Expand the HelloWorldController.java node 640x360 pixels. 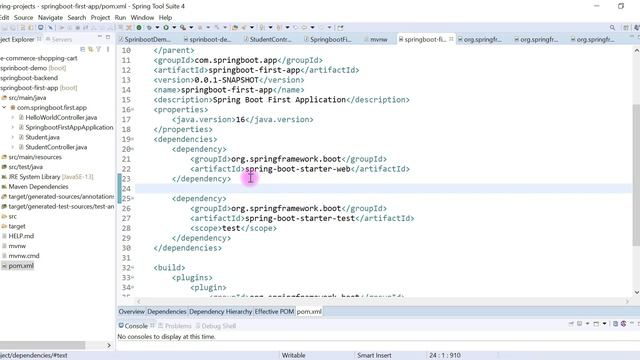coord(13,117)
